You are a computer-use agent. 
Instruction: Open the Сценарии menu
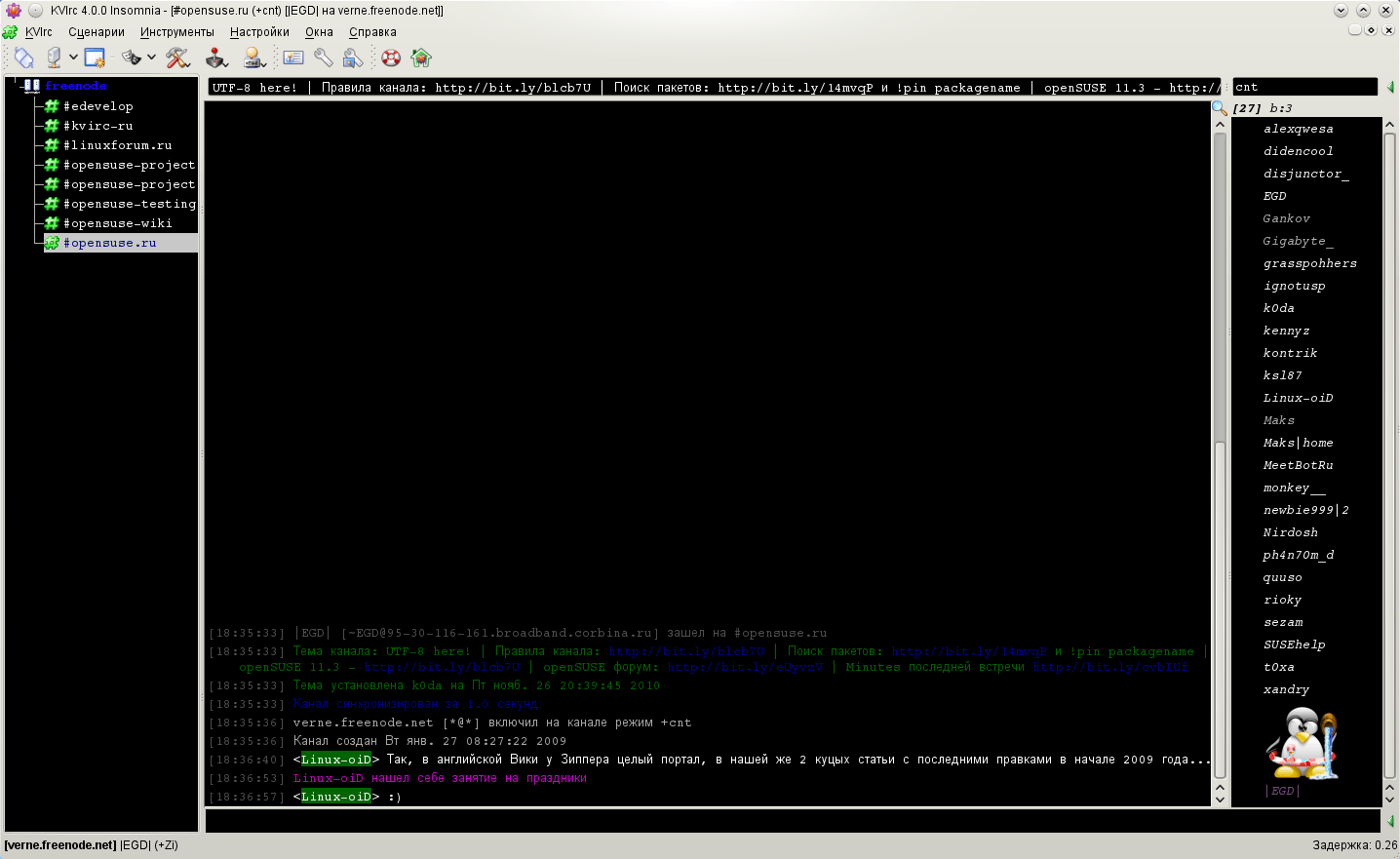tap(97, 32)
